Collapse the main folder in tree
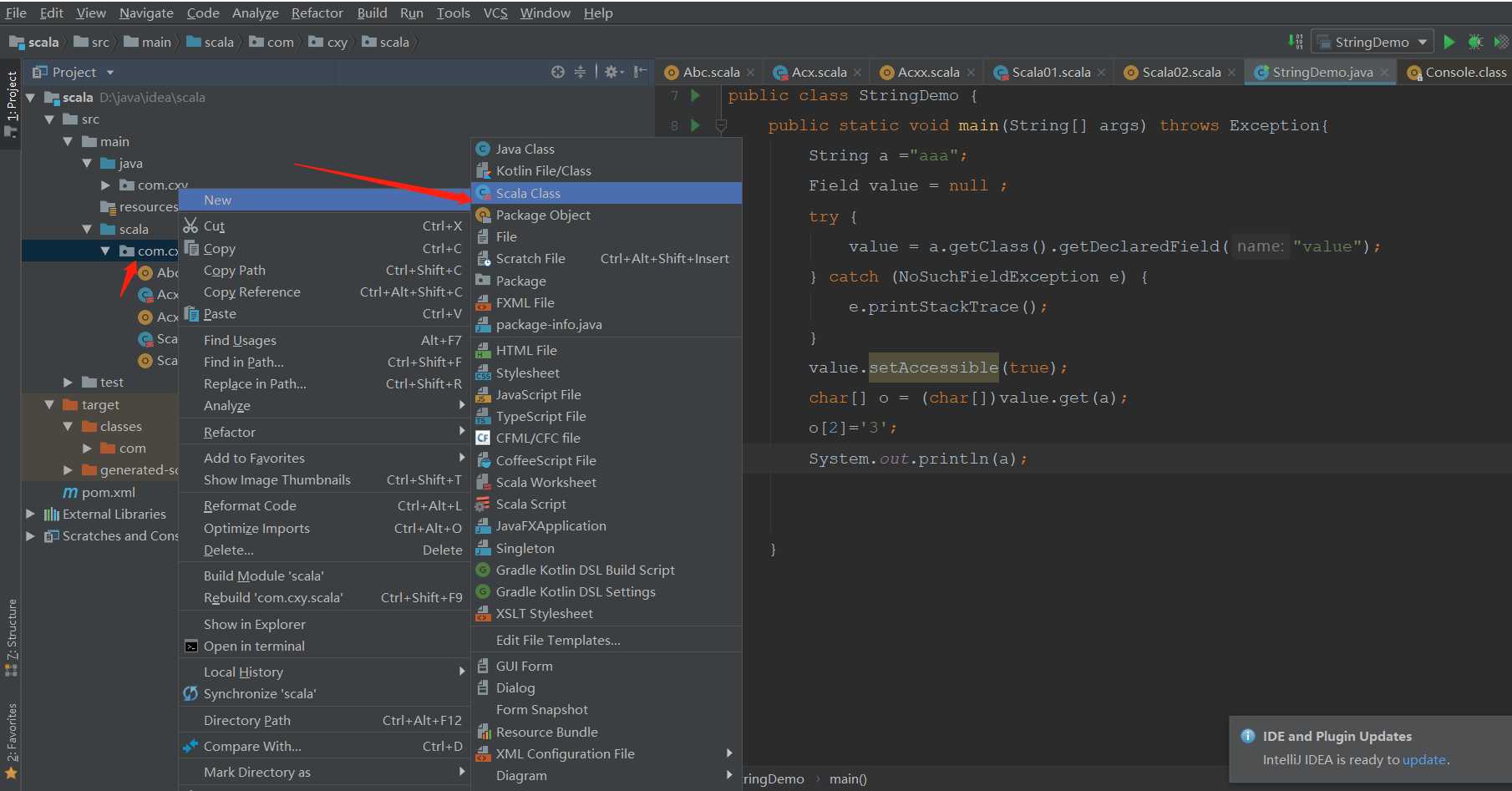Viewport: 1512px width, 791px height. (68, 142)
